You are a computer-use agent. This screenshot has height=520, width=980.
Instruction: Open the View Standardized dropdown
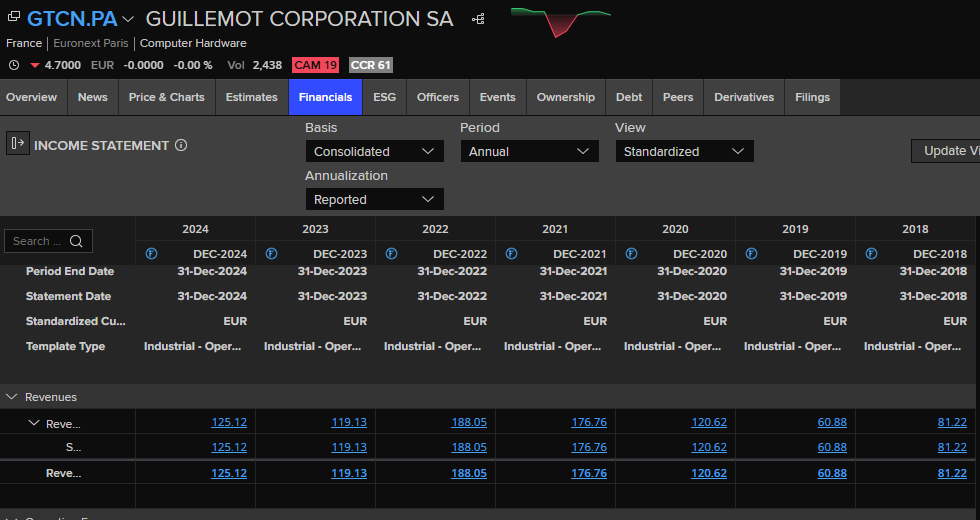tap(684, 151)
